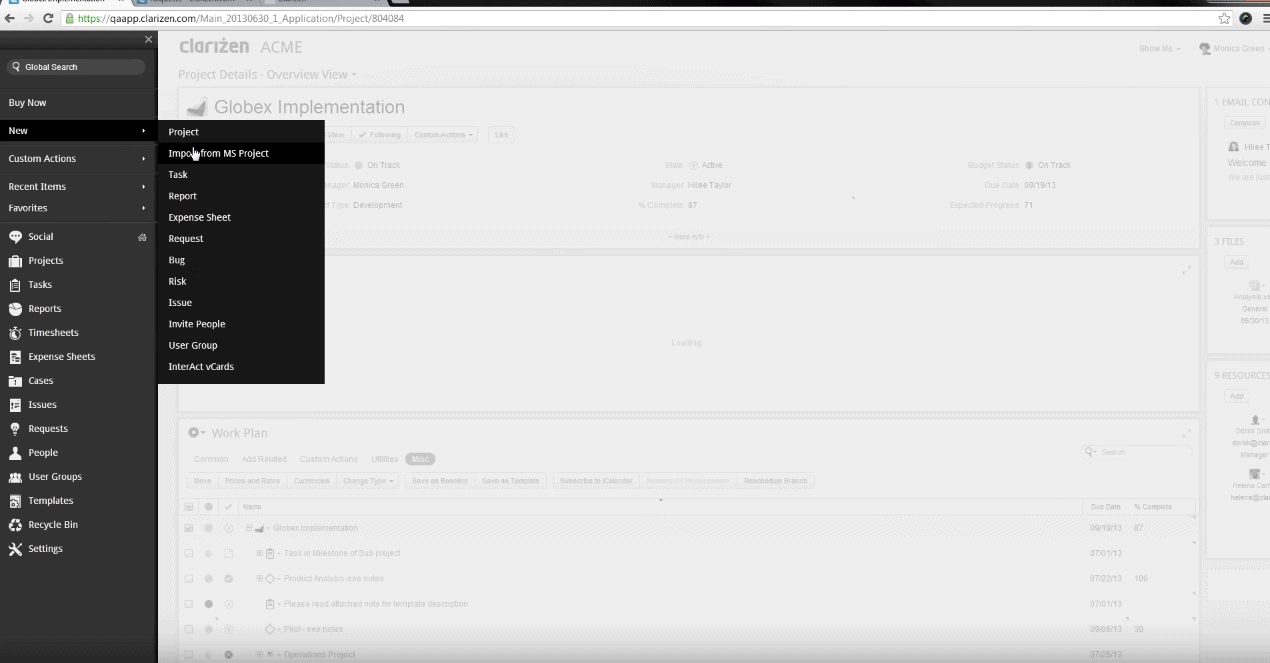Click Buy Now in the sidebar
Viewport: 1270px width, 663px height.
[27, 103]
